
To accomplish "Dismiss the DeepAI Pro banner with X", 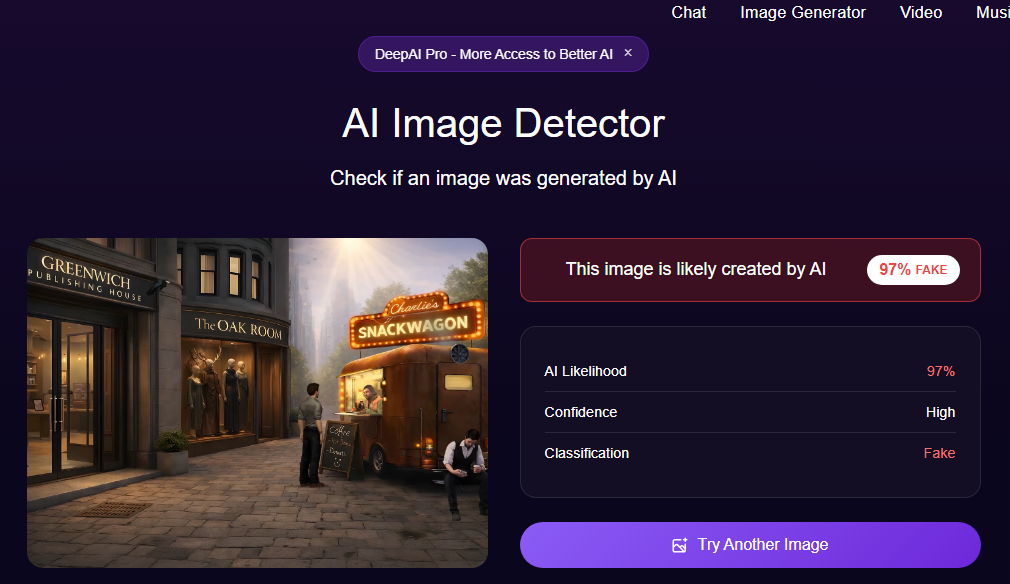I will tap(628, 53).
